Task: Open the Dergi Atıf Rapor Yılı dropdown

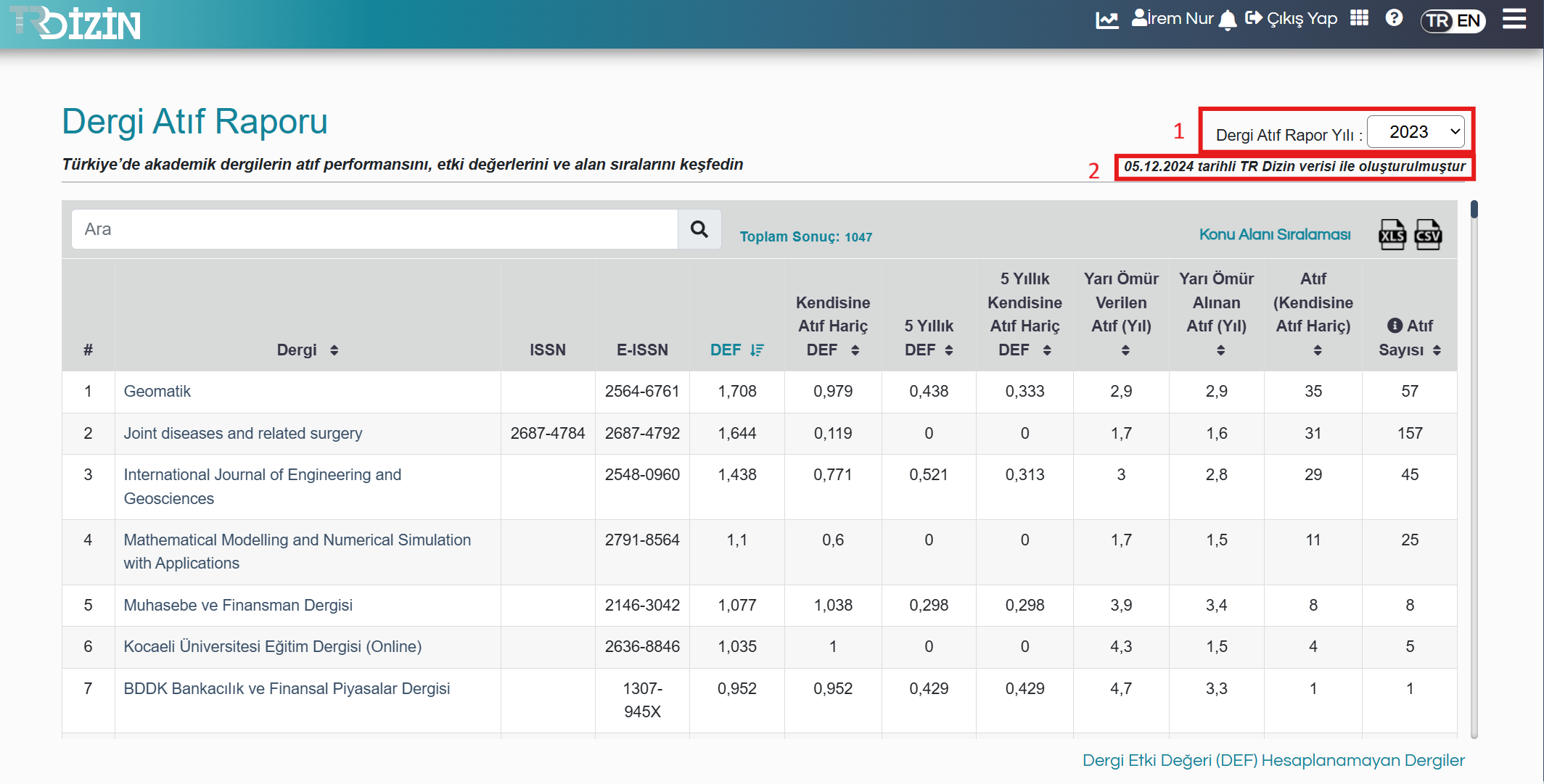Action: tap(1415, 132)
